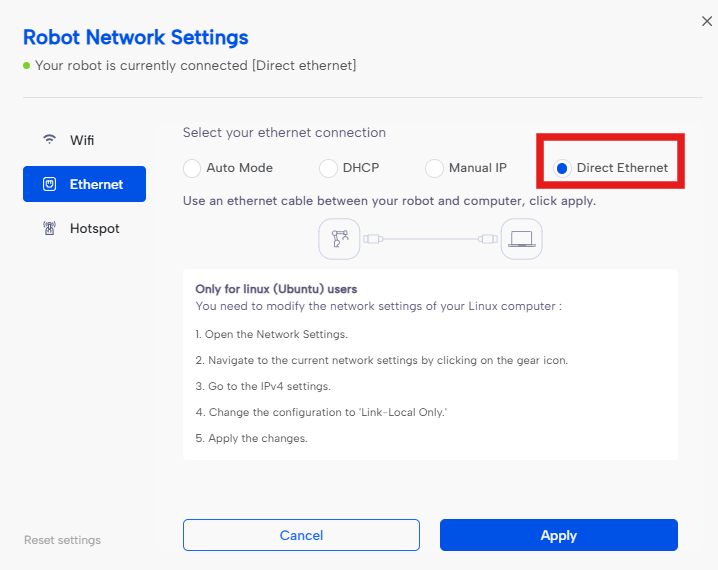Close the Robot Network Settings dialog
This screenshot has height=570, width=718.
[707, 21]
